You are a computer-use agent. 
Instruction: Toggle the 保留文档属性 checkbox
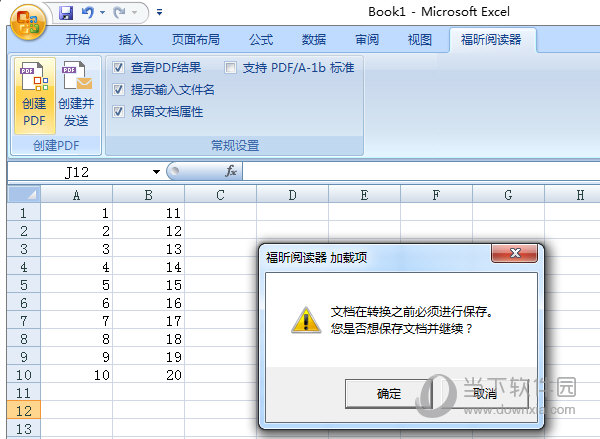119,112
